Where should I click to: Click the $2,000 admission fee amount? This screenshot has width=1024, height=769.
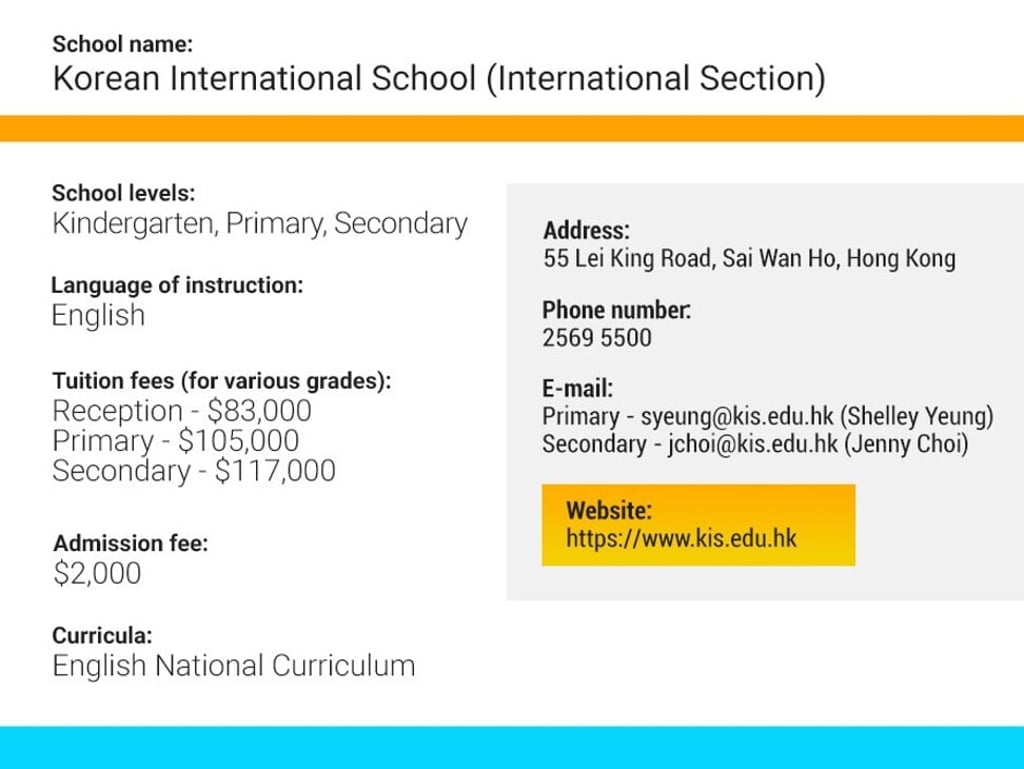97,574
